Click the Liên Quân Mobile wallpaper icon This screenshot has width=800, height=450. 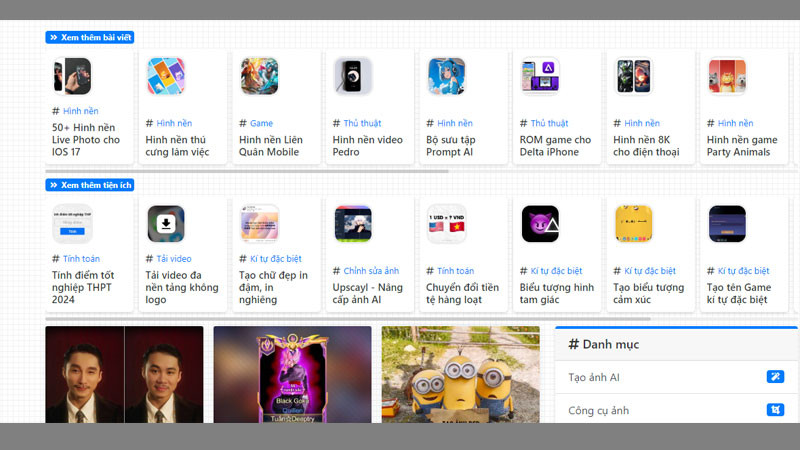coord(259,76)
